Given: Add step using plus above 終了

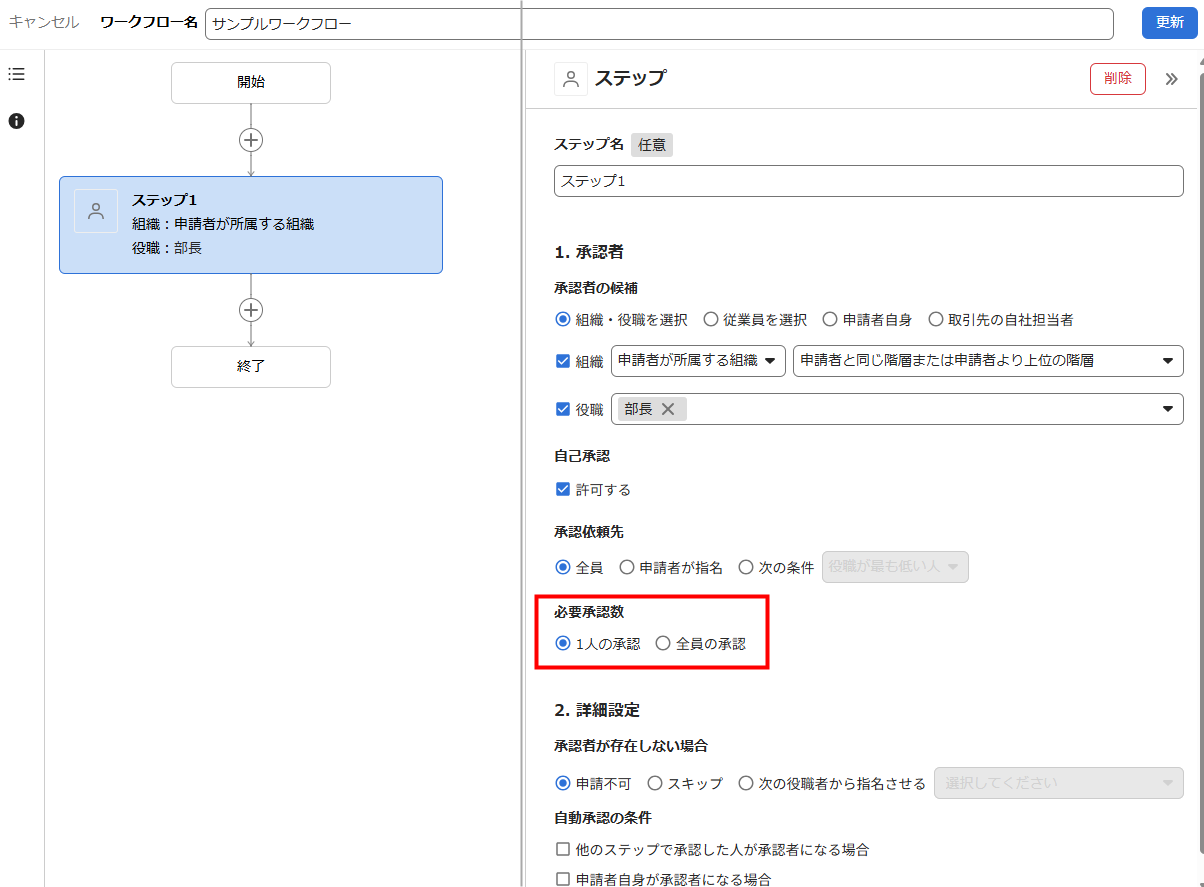Looking at the screenshot, I should (x=251, y=310).
